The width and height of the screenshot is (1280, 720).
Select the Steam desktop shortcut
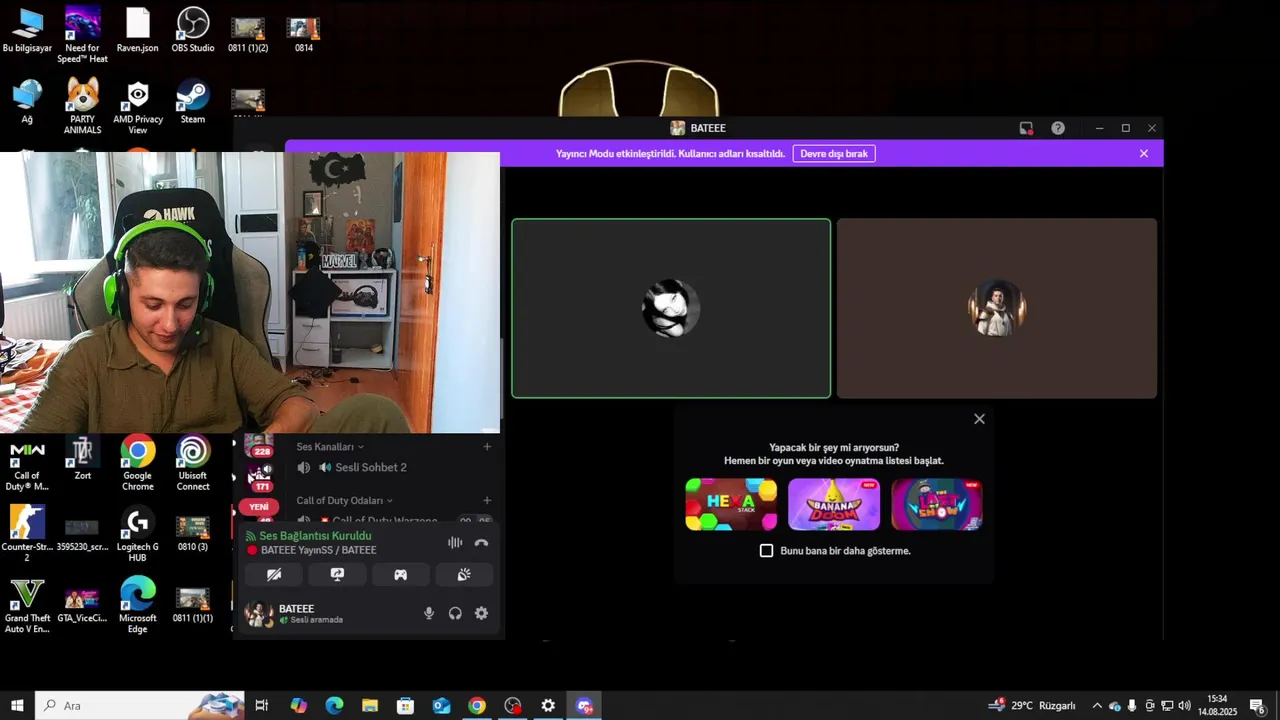click(193, 102)
